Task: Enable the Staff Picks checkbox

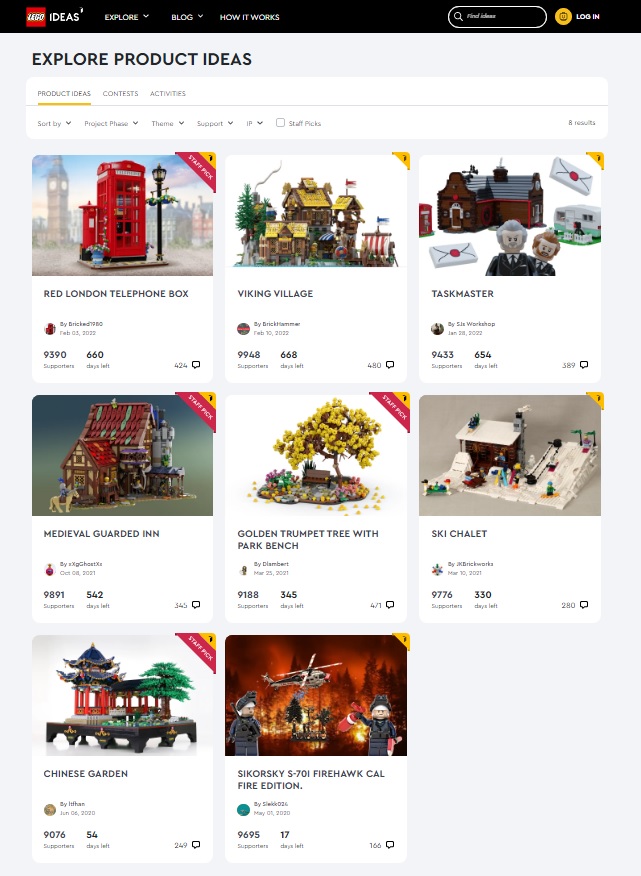Action: (x=281, y=122)
